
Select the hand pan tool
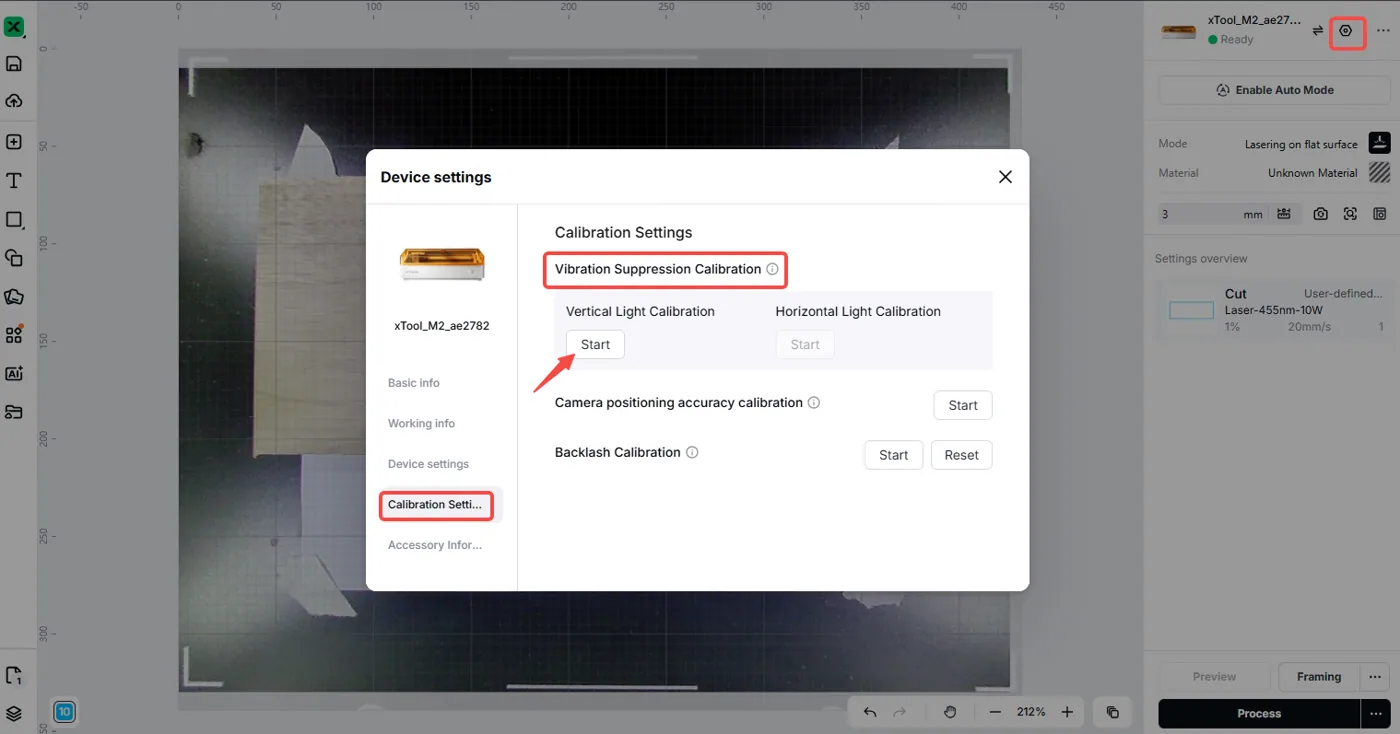click(x=950, y=712)
